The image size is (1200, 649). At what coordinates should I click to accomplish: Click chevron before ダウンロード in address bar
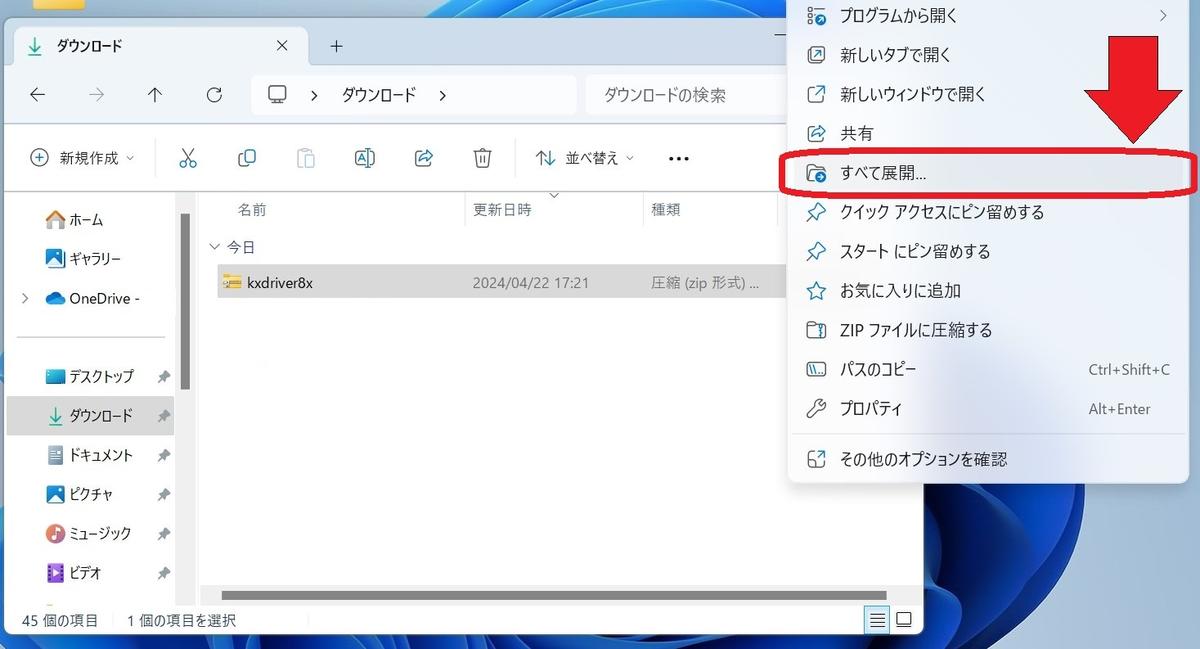[314, 95]
